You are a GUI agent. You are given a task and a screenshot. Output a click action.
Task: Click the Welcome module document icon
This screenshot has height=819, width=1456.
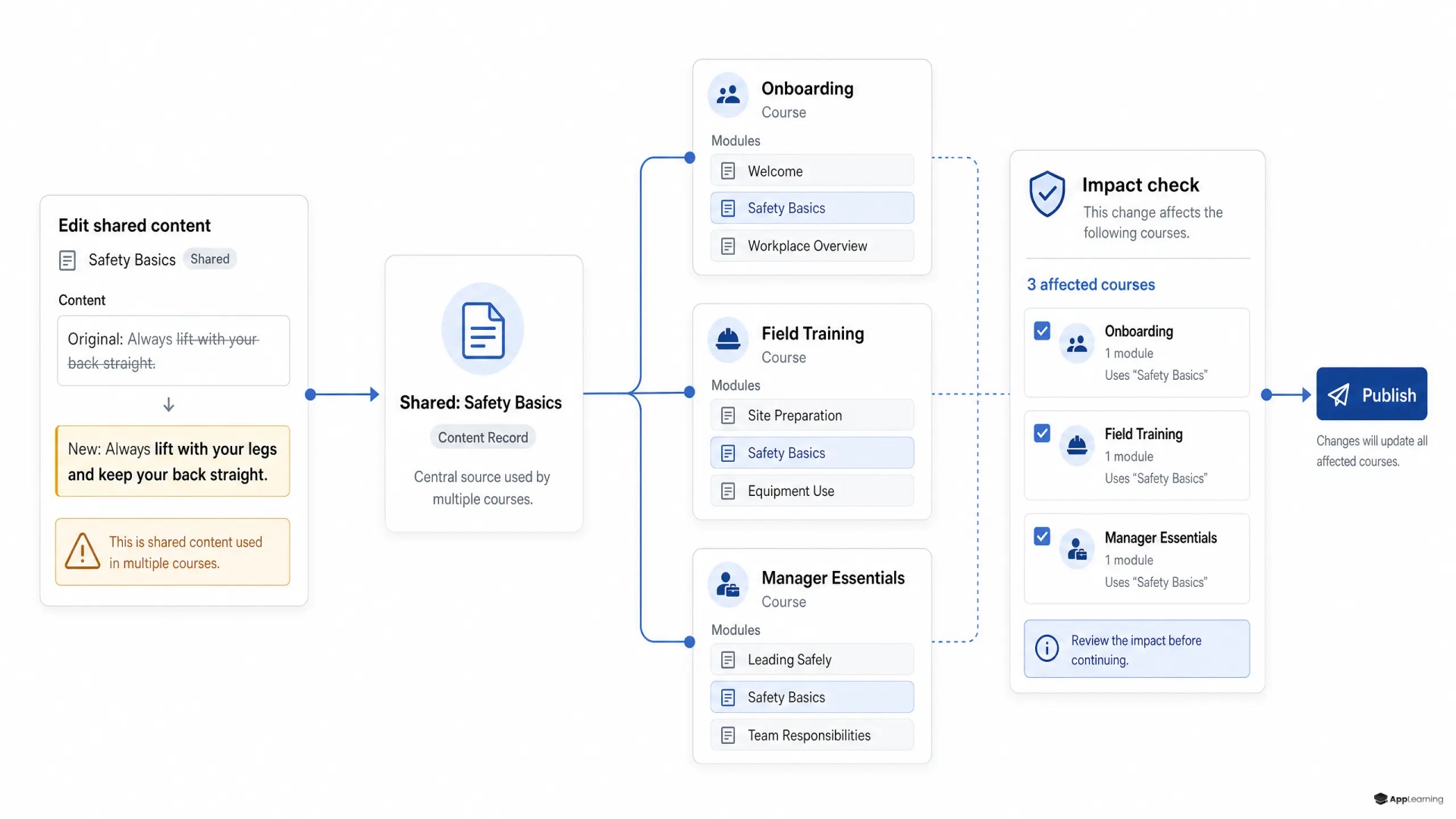pyautogui.click(x=728, y=171)
